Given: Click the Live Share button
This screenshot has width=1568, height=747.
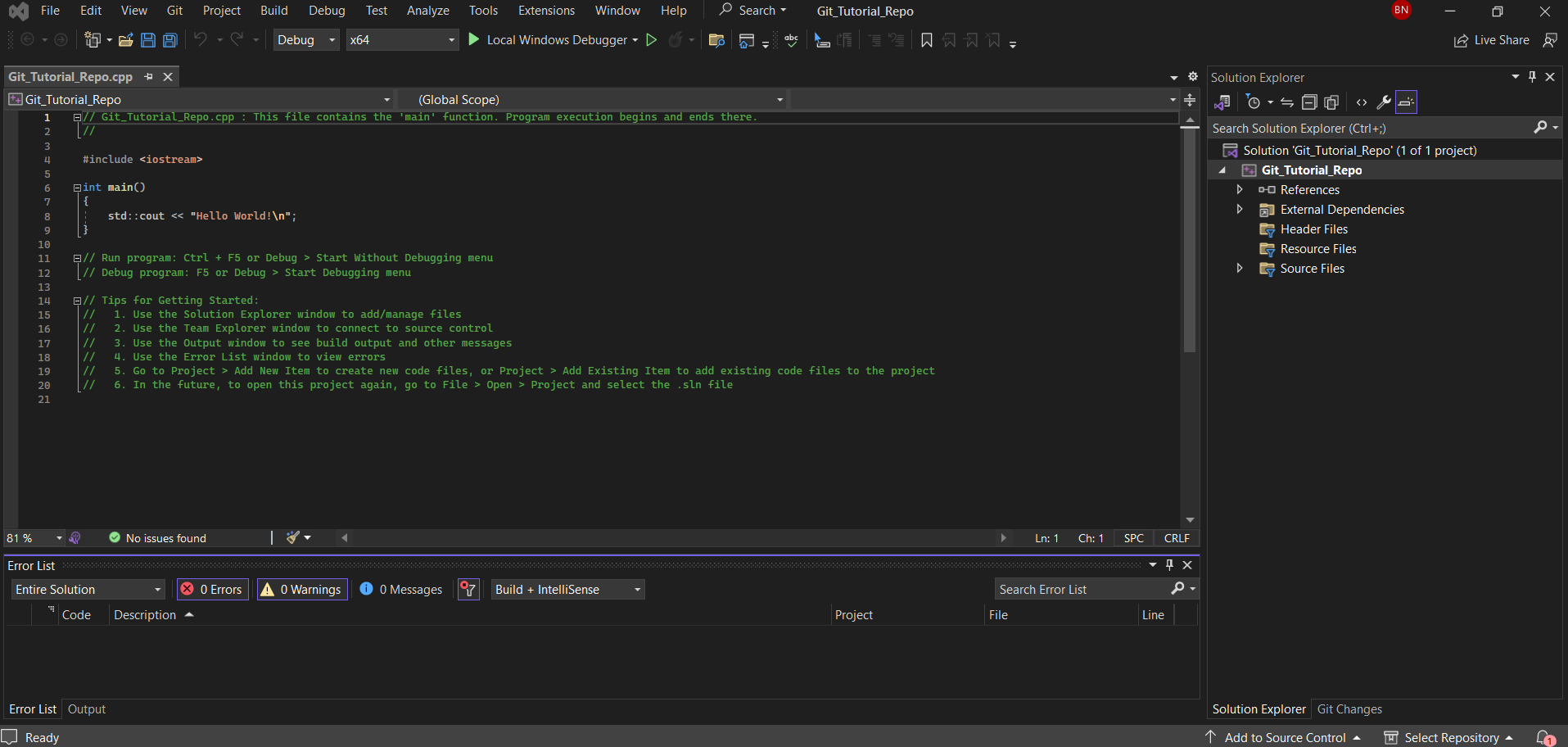Looking at the screenshot, I should click(1492, 40).
